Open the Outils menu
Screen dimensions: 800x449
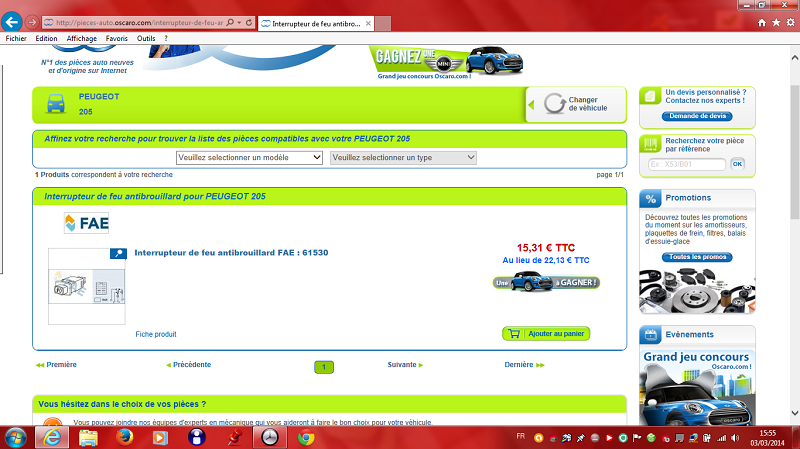click(x=146, y=38)
